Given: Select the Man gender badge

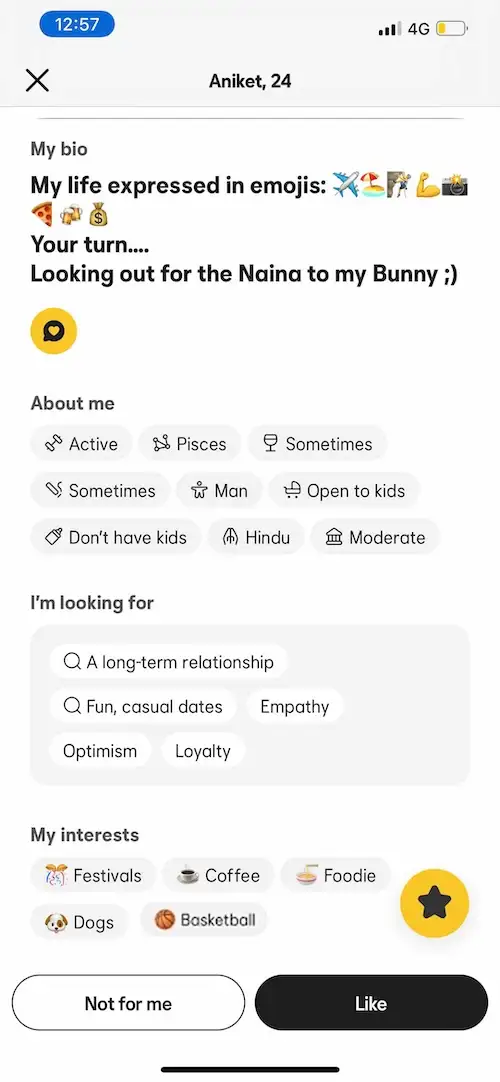Looking at the screenshot, I should (219, 491).
